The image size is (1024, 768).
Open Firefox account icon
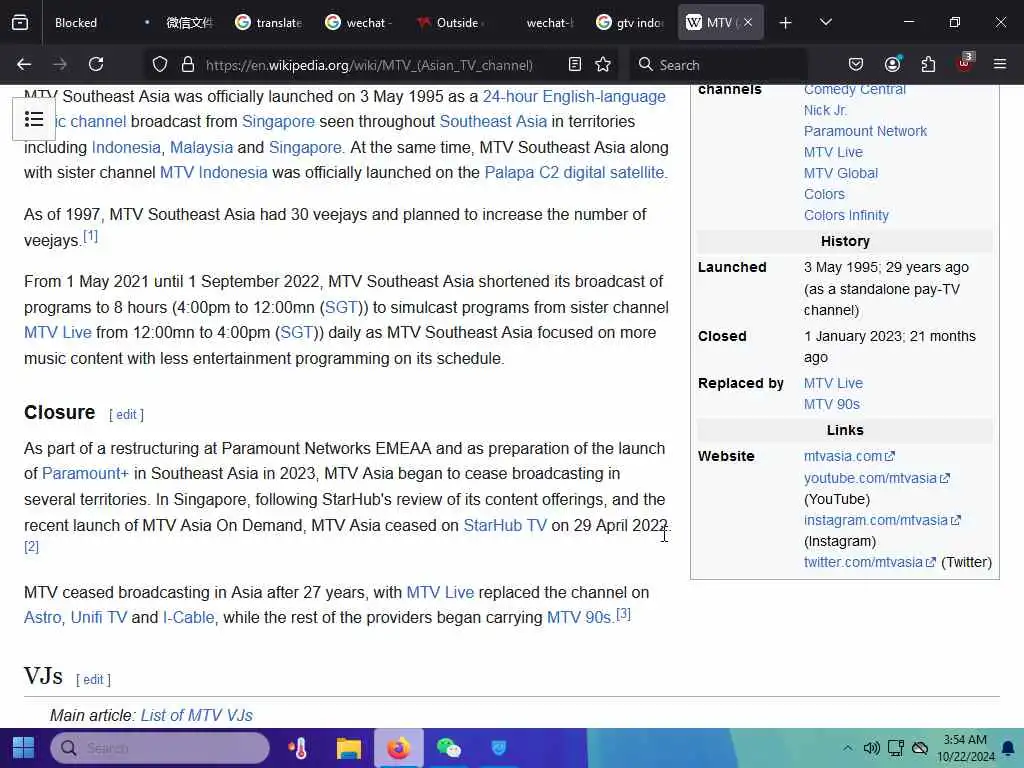click(x=892, y=64)
